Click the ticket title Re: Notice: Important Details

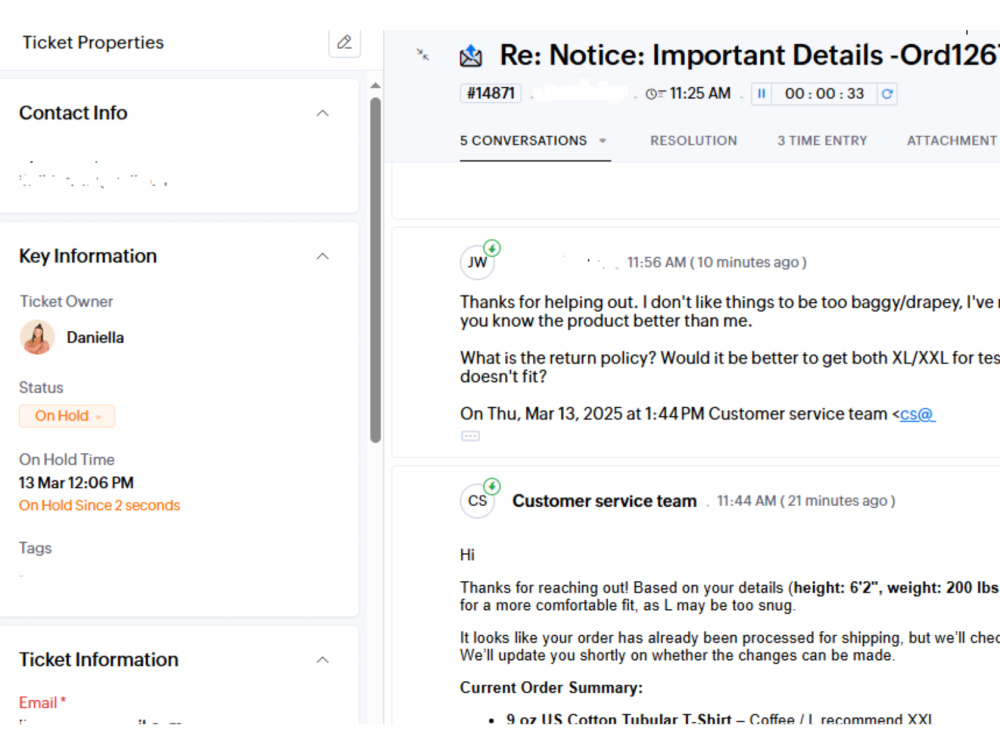(748, 55)
